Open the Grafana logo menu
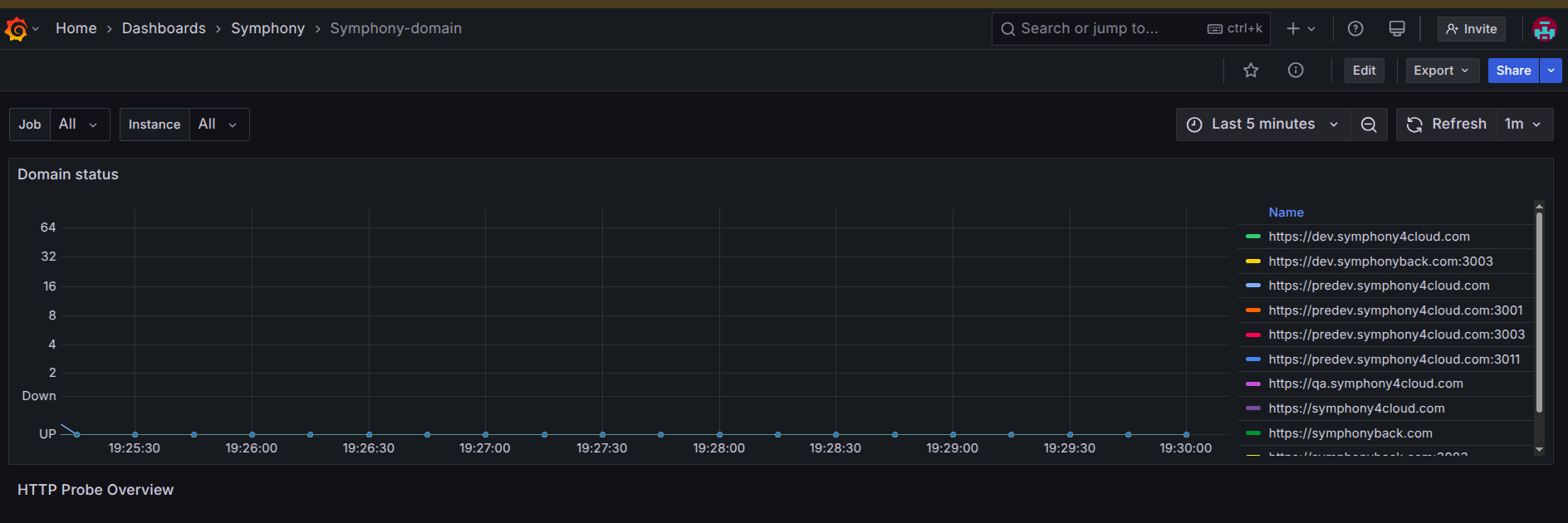This screenshot has height=523, width=1568. (x=16, y=29)
